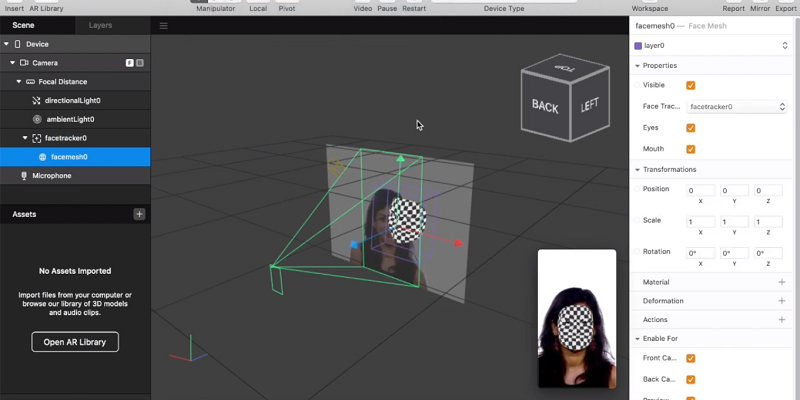Select the Scene tab
The image size is (800, 400).
pos(24,25)
